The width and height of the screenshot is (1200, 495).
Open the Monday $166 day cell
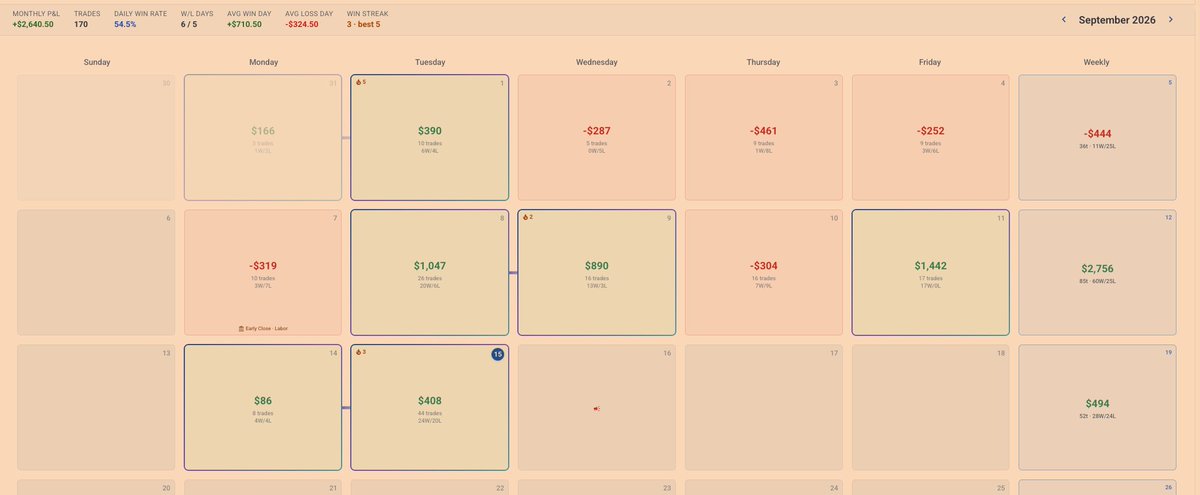[263, 137]
